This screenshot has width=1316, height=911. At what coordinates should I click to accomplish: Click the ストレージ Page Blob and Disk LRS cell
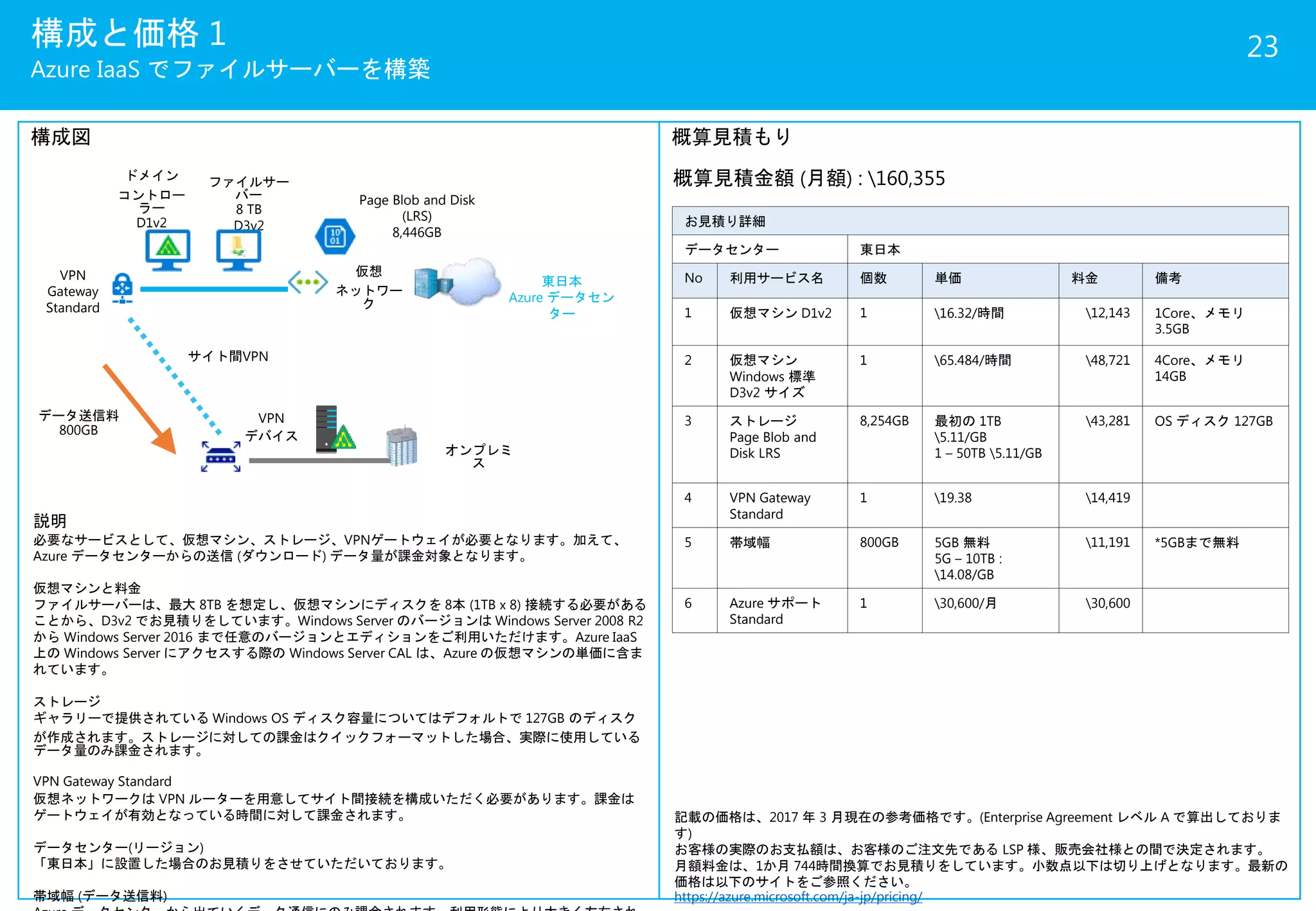tap(782, 445)
